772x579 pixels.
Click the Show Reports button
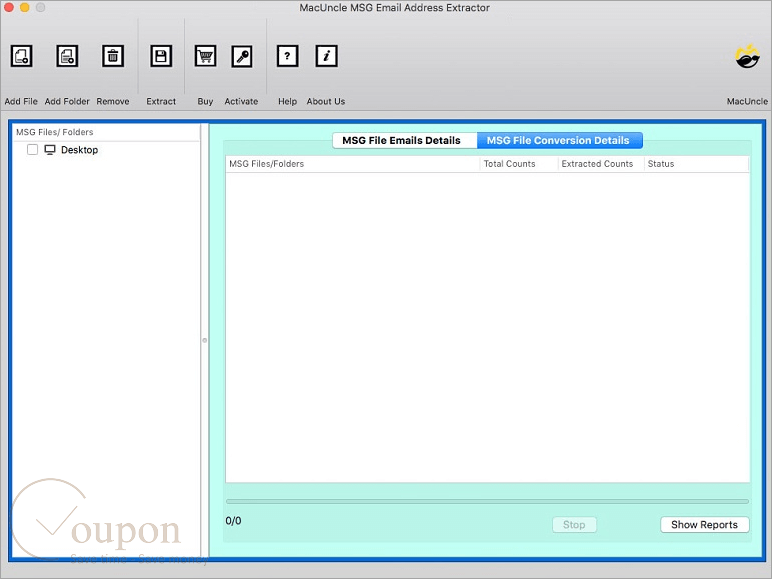[x=705, y=525]
